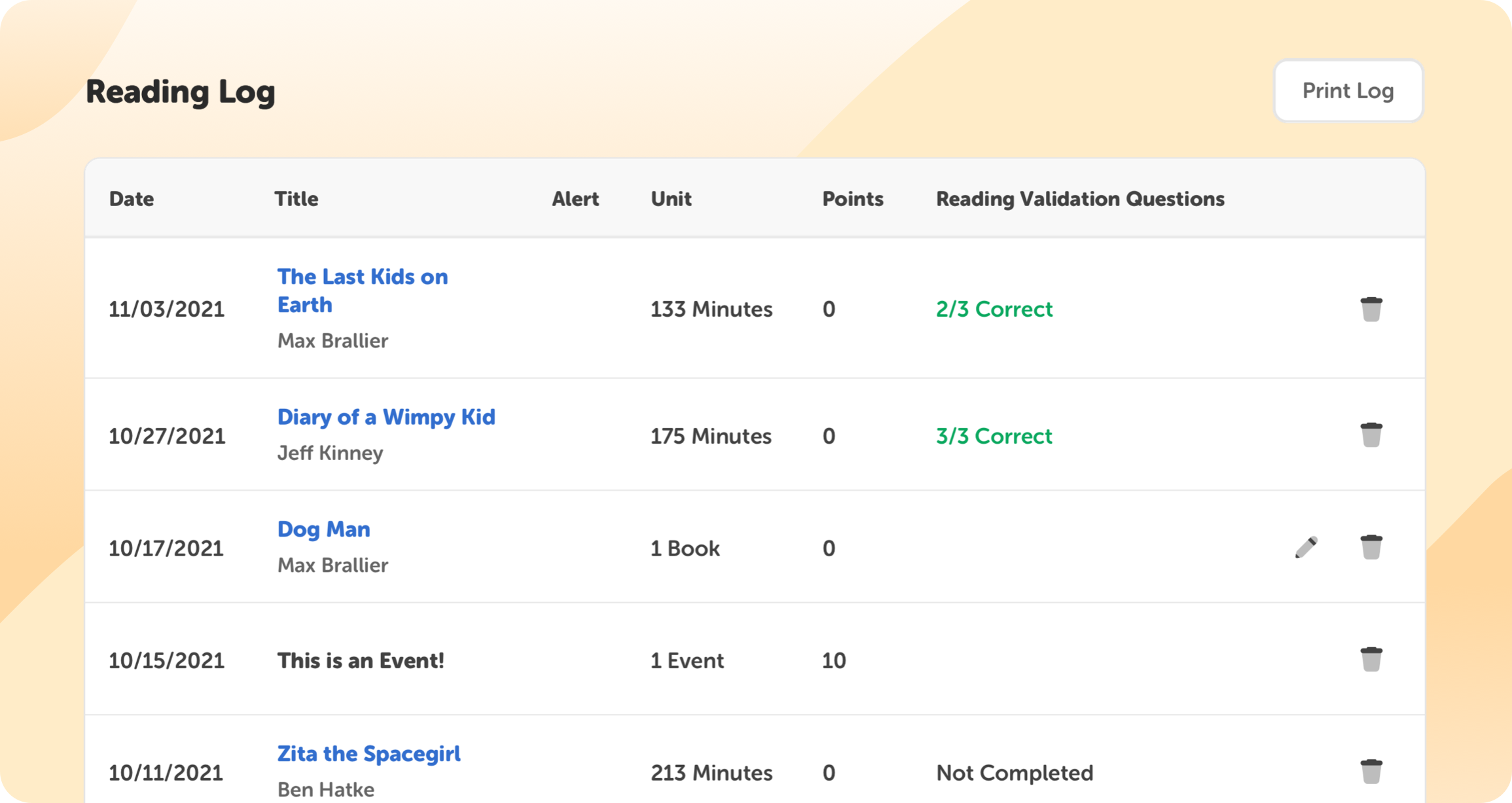Click the 2/3 Correct validation result

[994, 309]
